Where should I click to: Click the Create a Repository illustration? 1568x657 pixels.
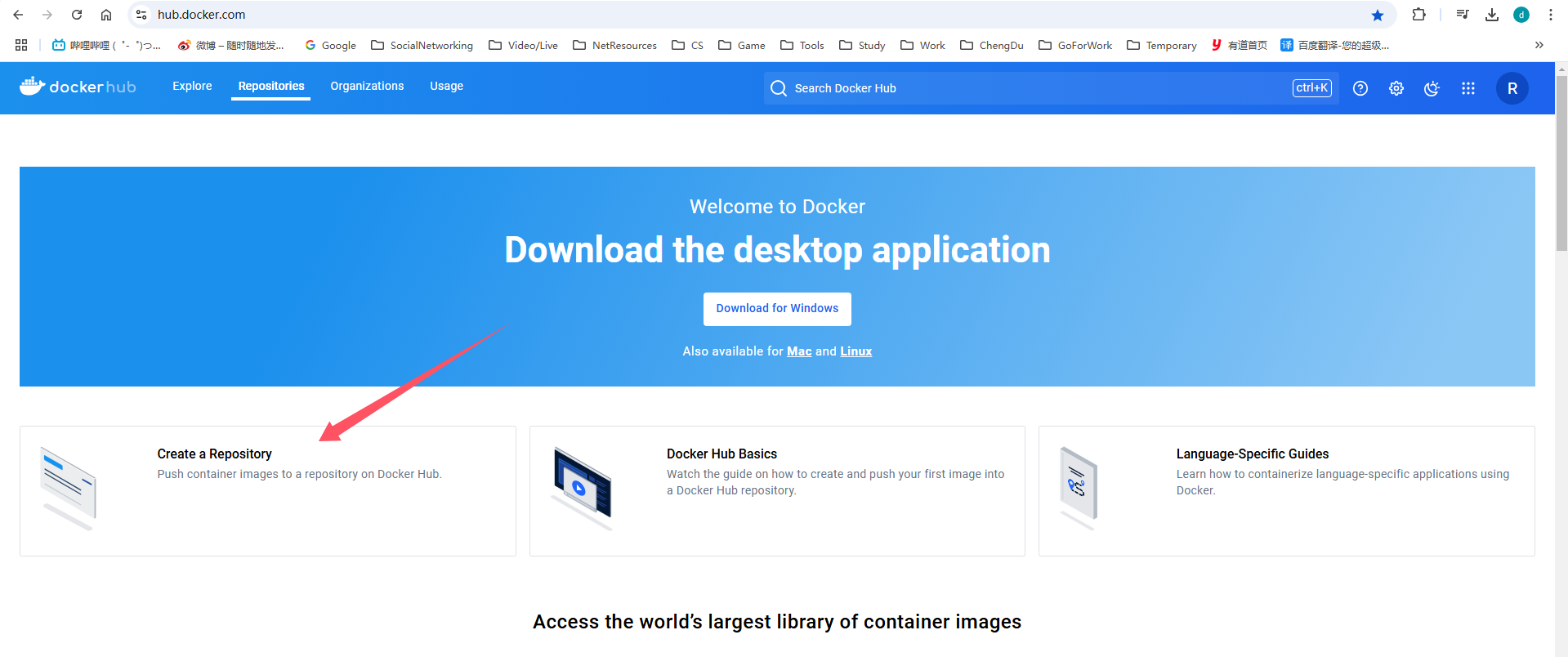point(69,488)
